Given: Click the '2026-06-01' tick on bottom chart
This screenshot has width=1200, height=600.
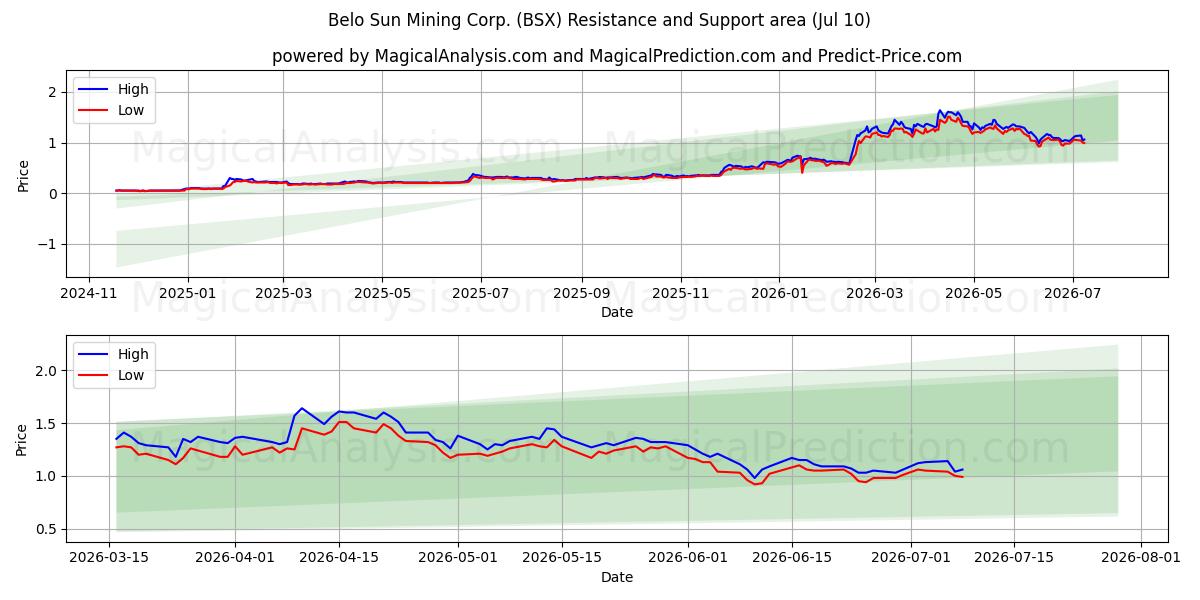Looking at the screenshot, I should click(688, 558).
